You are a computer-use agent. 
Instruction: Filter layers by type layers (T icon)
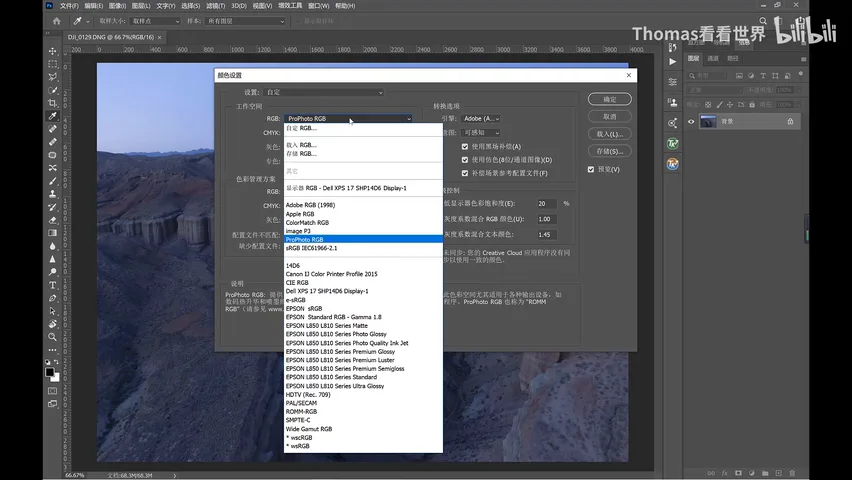(763, 76)
